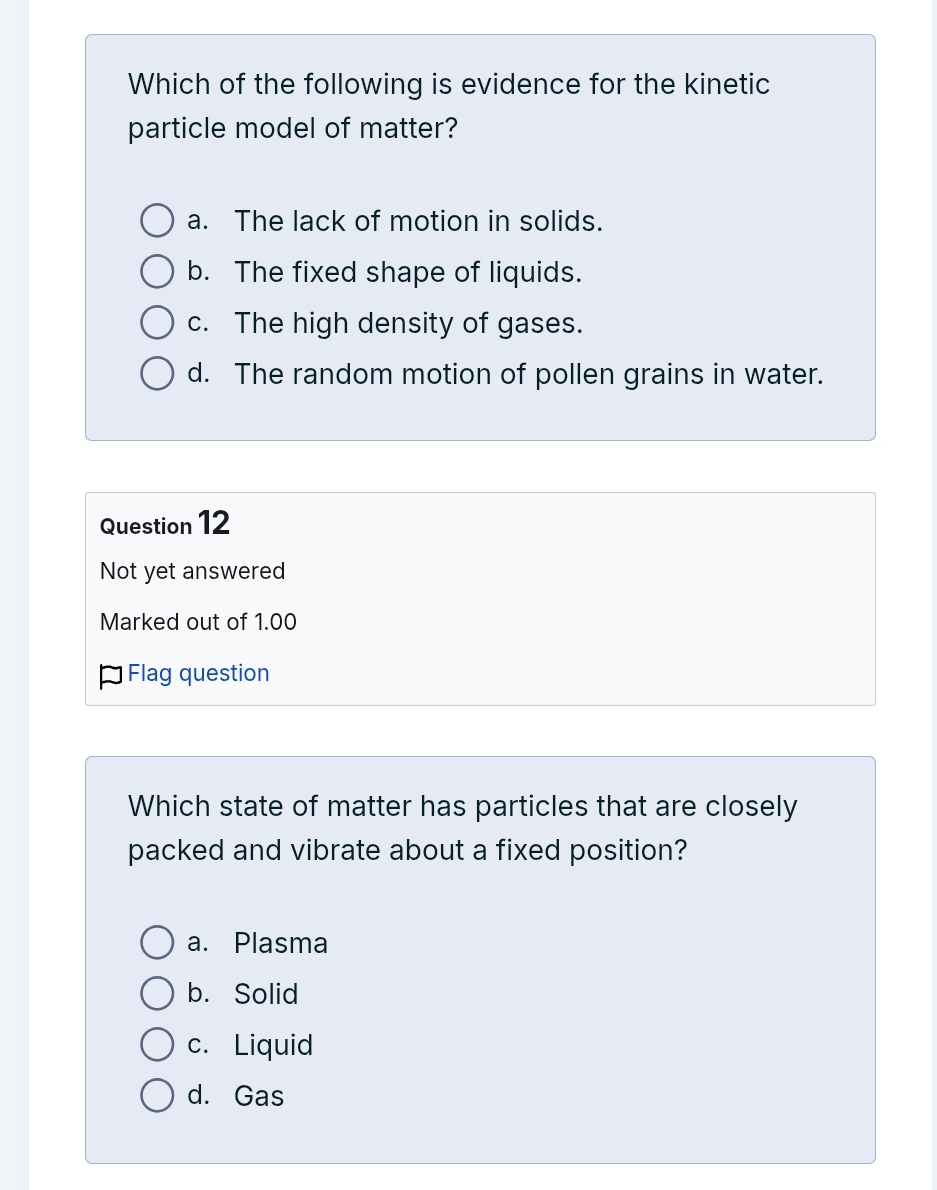Screen dimensions: 937x1190
Task: Click the Question 12 heading
Action: pos(164,523)
